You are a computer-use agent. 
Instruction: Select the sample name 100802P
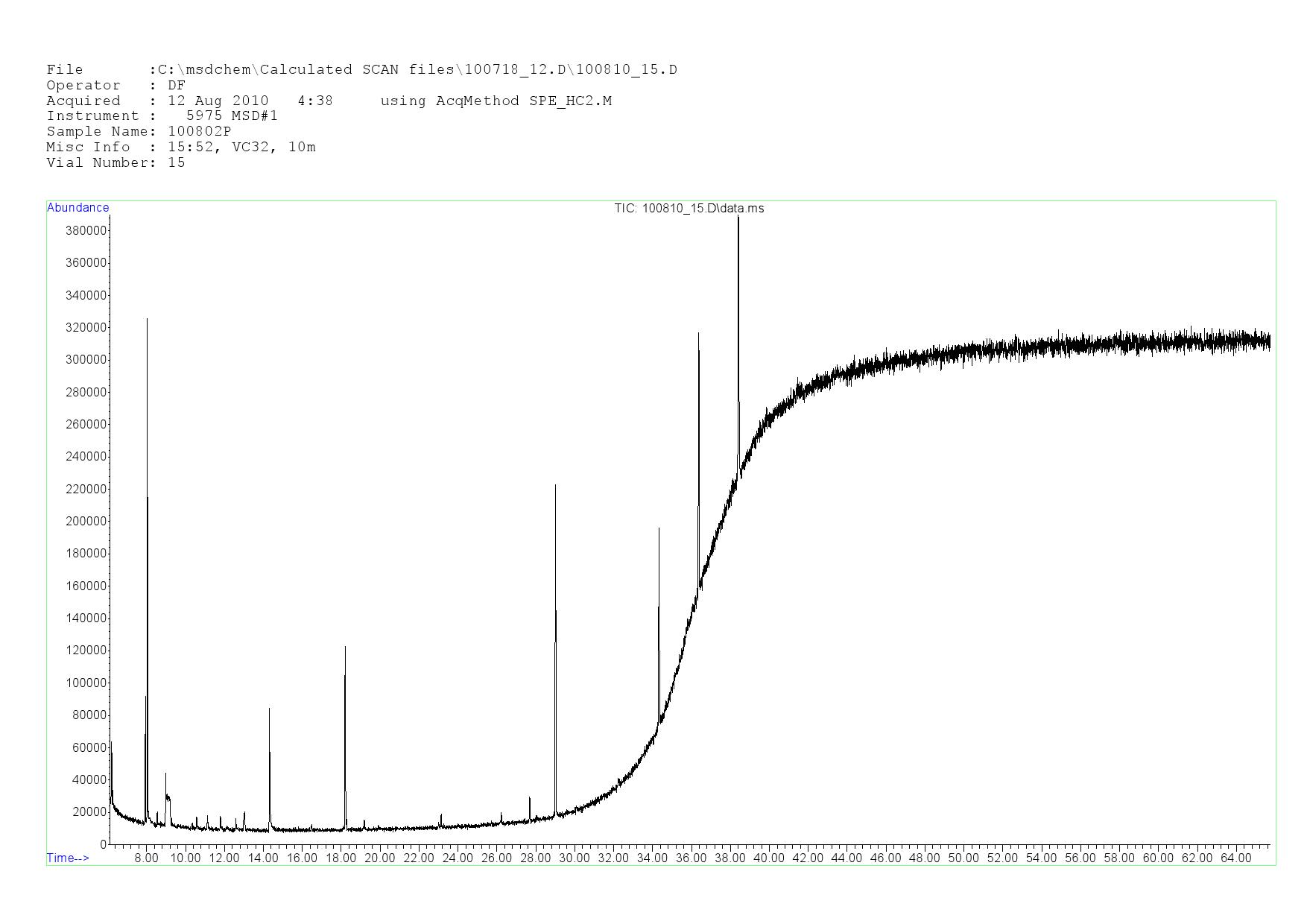pos(199,131)
